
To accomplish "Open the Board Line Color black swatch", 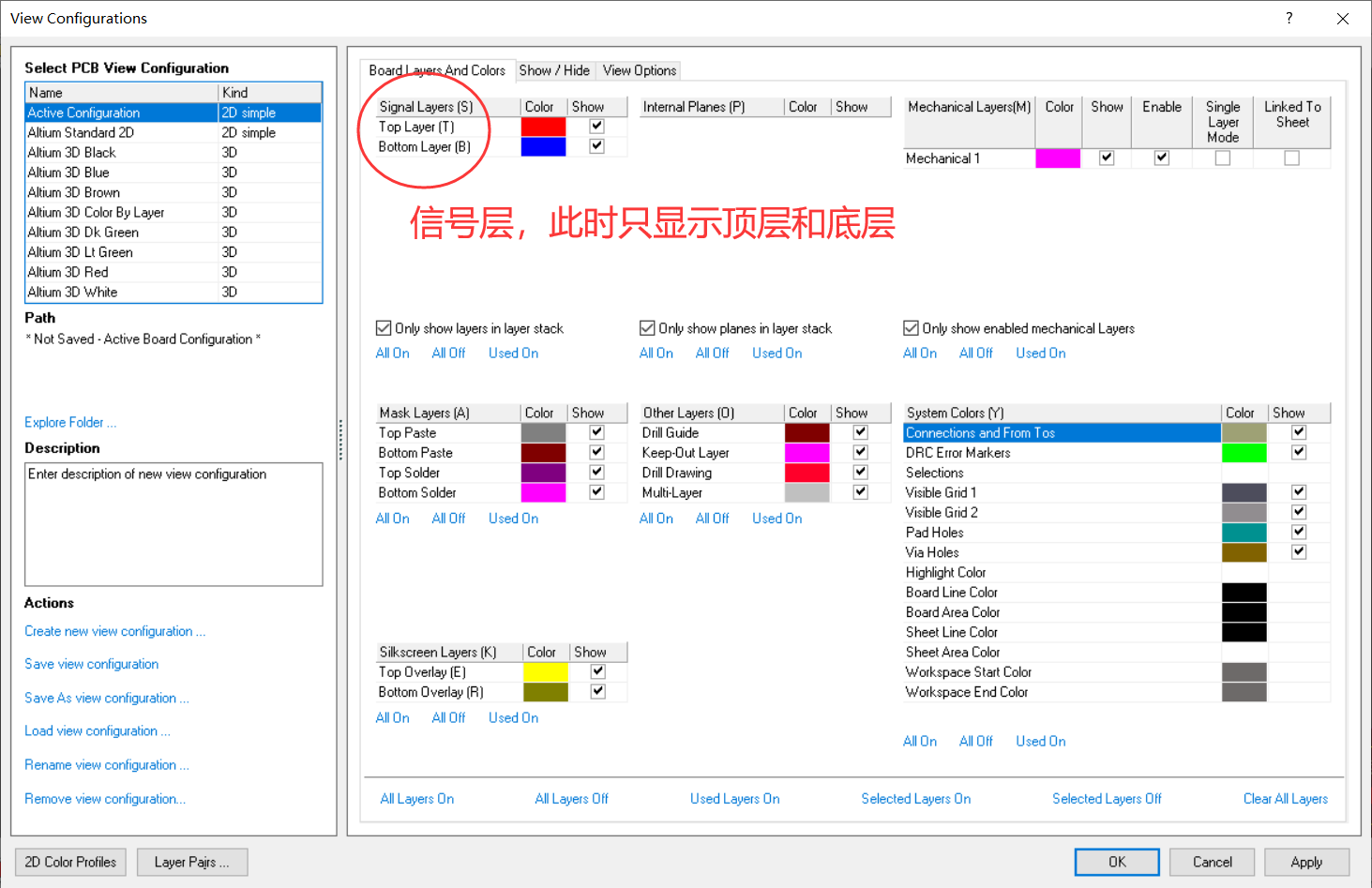I will pyautogui.click(x=1244, y=593).
